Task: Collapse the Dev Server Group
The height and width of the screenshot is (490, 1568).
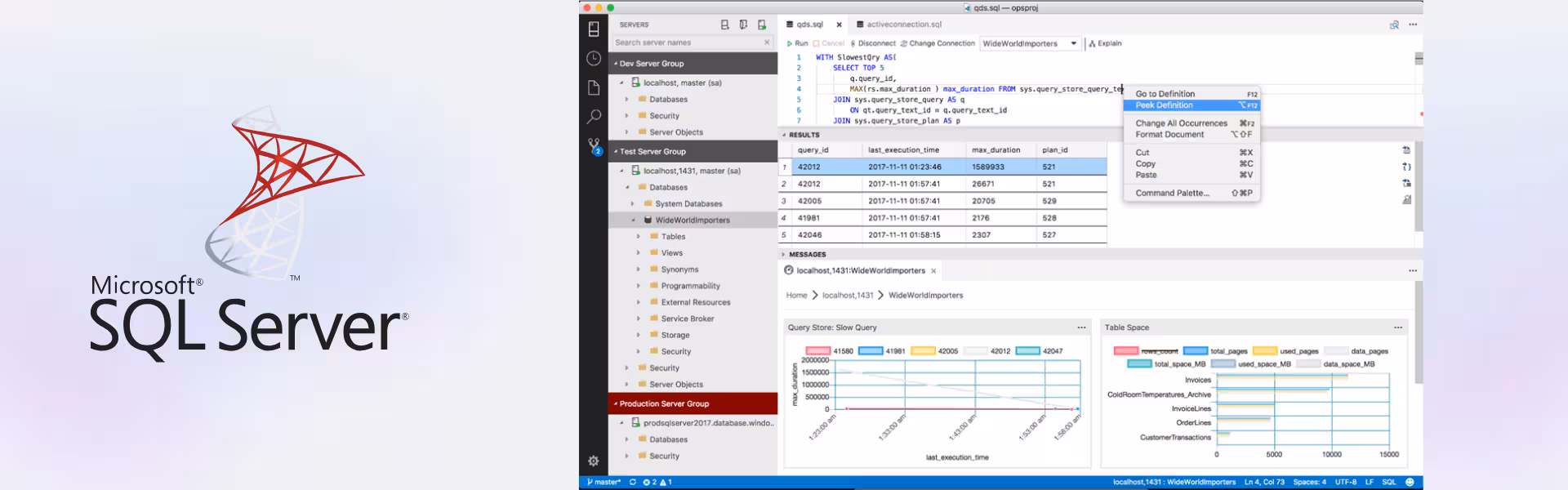Action: tap(693, 64)
